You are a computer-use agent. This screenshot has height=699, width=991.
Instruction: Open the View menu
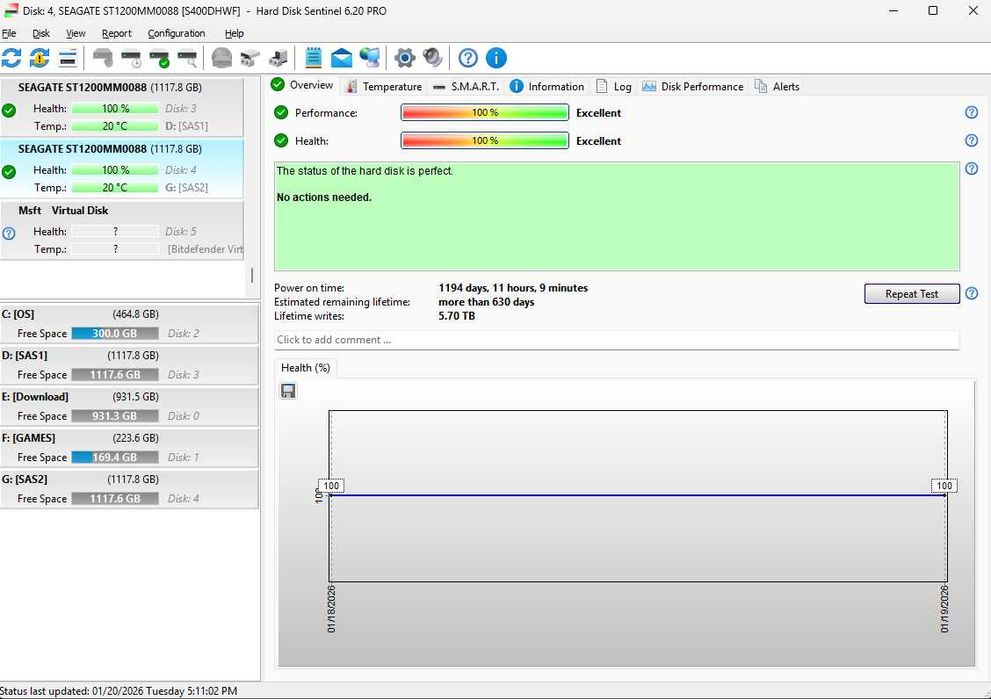point(75,33)
